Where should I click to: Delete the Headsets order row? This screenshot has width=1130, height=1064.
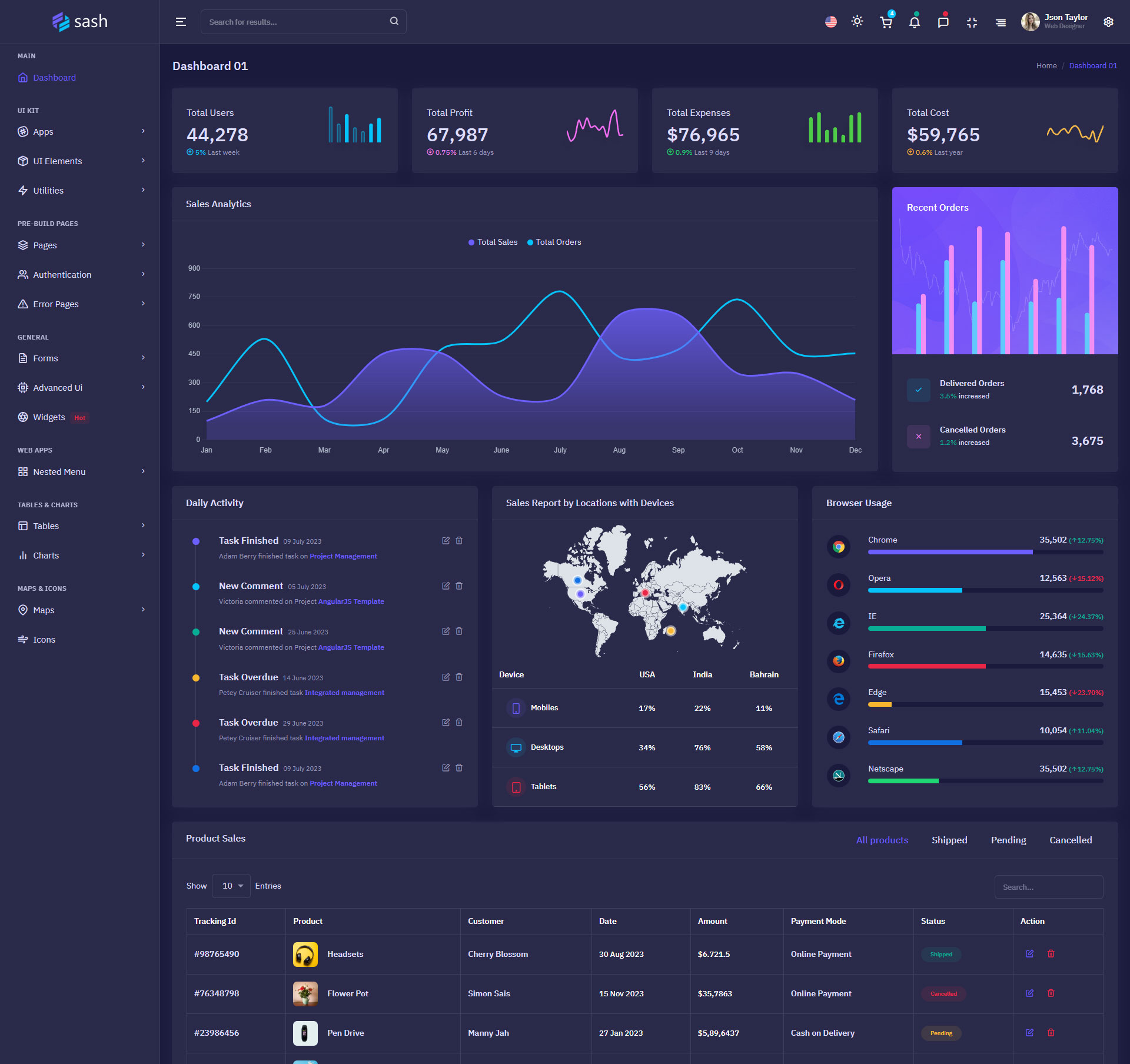pos(1051,954)
